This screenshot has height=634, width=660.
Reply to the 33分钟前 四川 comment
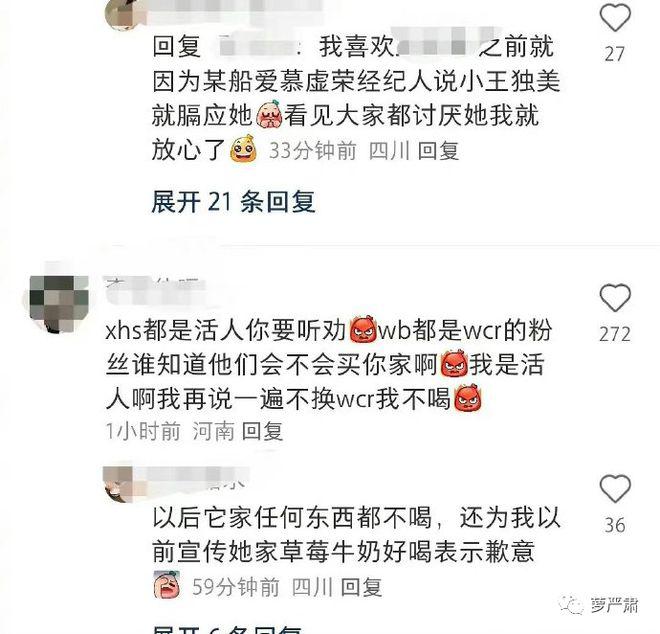tap(438, 151)
